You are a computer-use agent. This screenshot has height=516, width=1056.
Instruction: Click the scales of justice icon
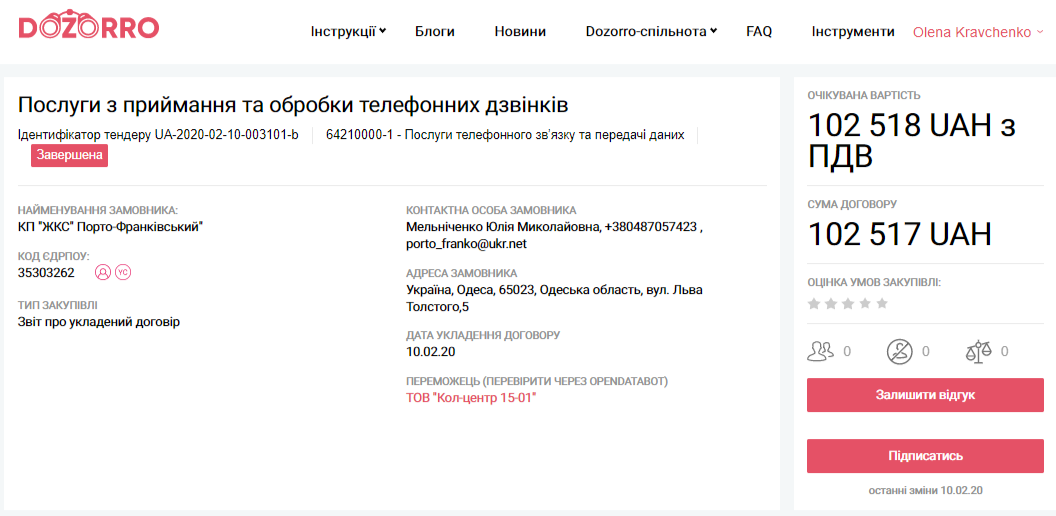coord(979,351)
